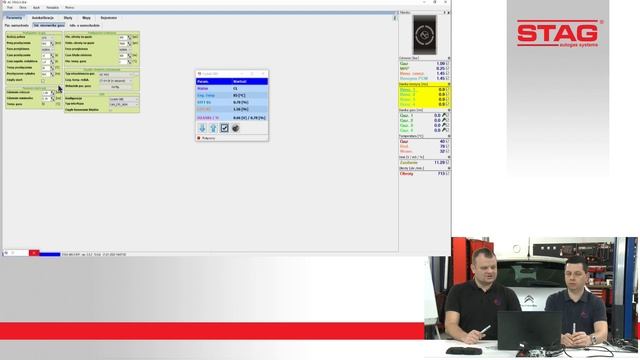Select the Ust. sterownika gazu sub-tab
This screenshot has height=360, width=640.
49,25
